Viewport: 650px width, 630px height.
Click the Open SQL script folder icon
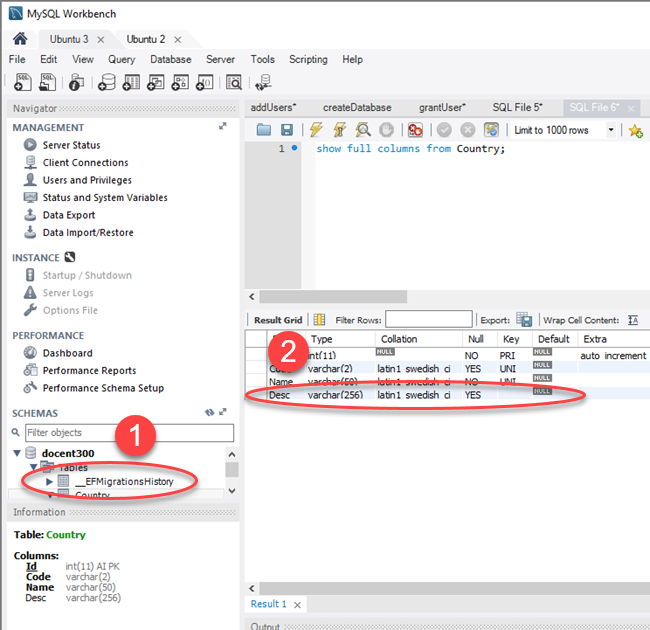[264, 130]
